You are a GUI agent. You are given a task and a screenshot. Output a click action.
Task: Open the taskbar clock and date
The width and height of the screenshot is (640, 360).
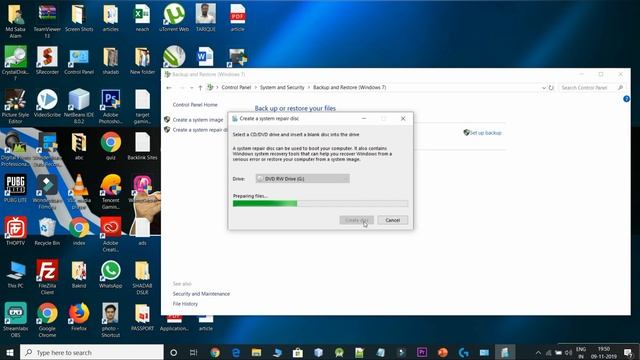pos(604,352)
